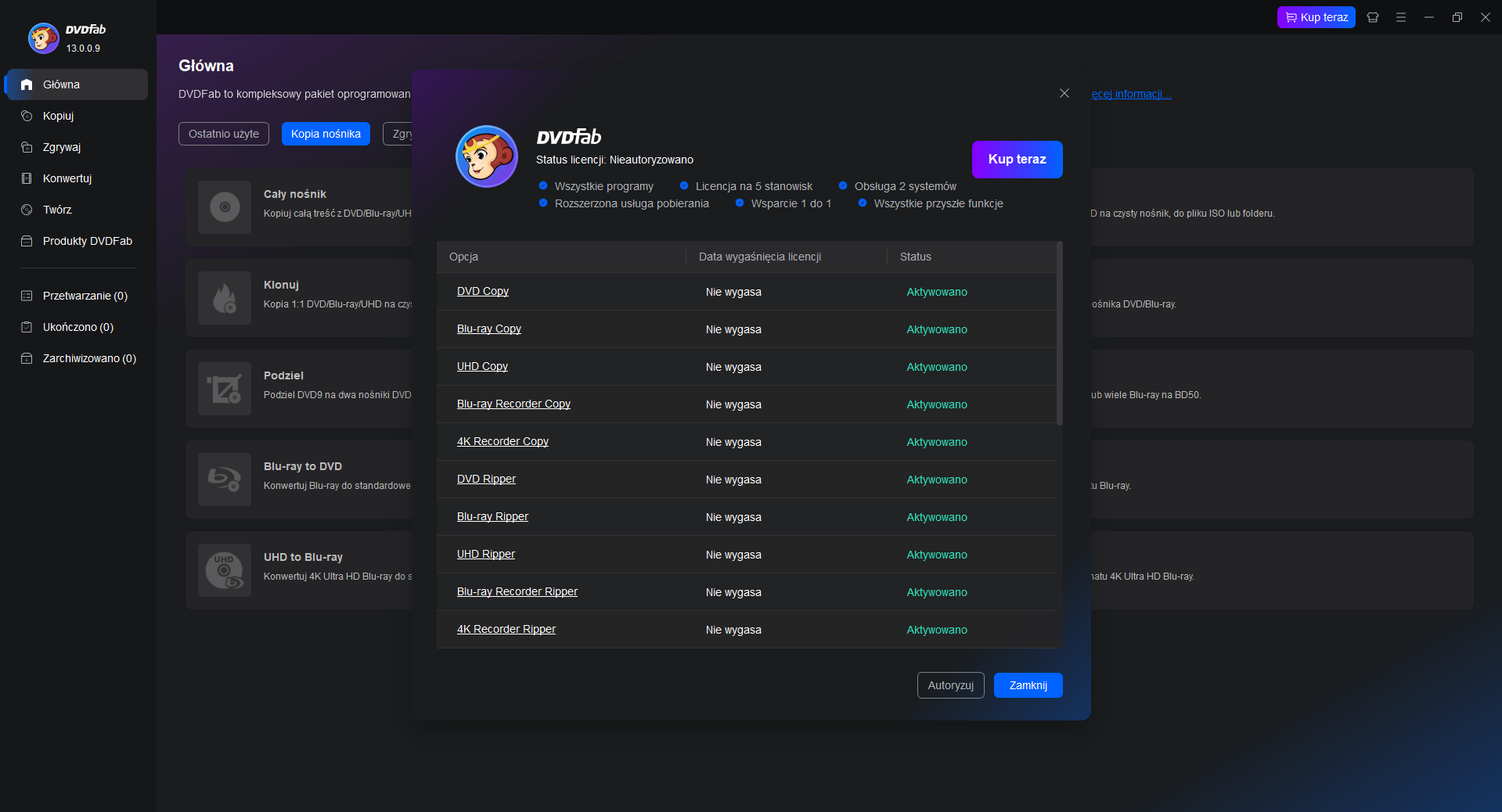1502x812 pixels.
Task: Click the UHD to Blu-ray icon
Action: (x=225, y=570)
